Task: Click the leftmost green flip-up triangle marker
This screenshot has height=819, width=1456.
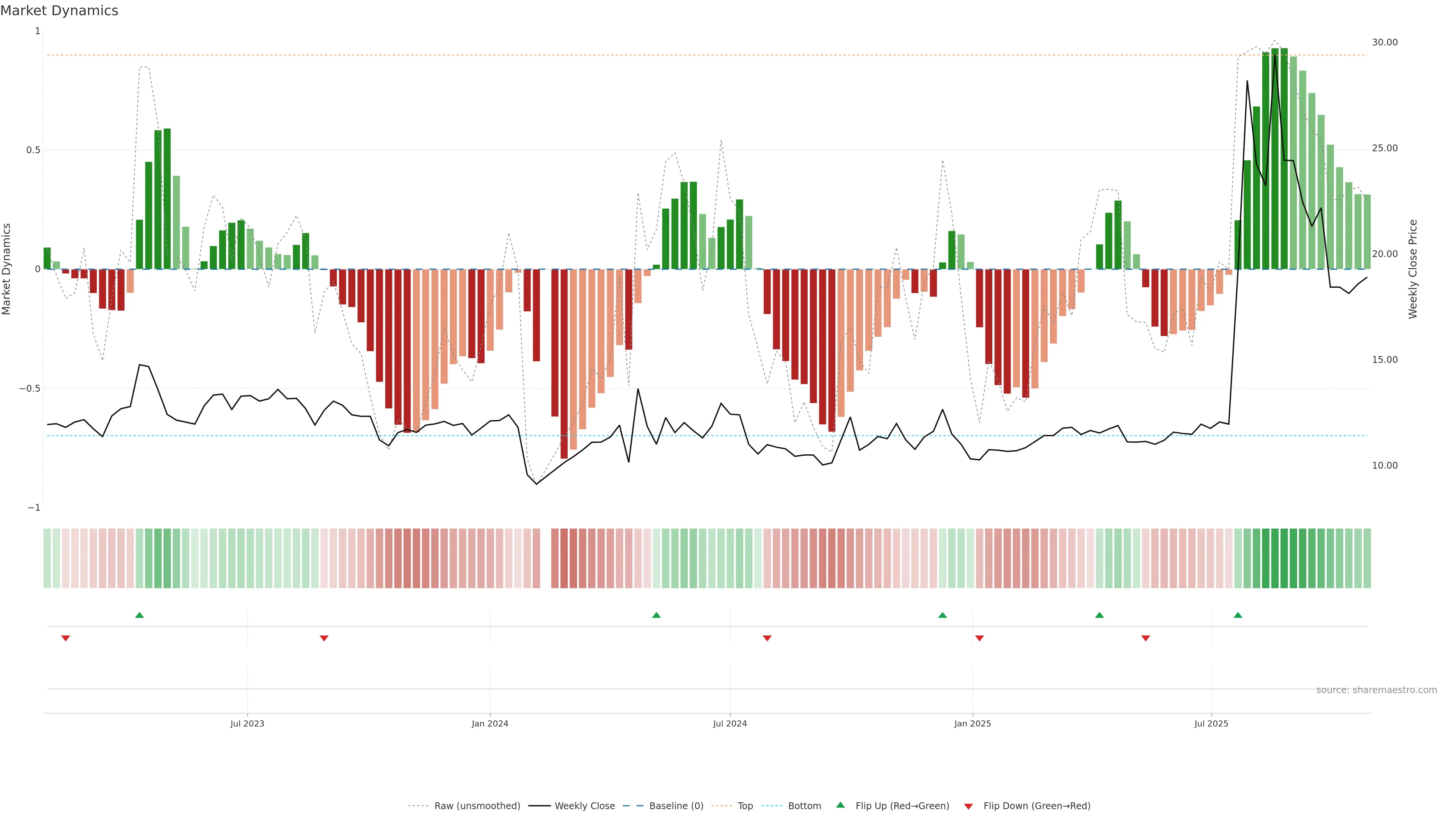Action: click(140, 615)
